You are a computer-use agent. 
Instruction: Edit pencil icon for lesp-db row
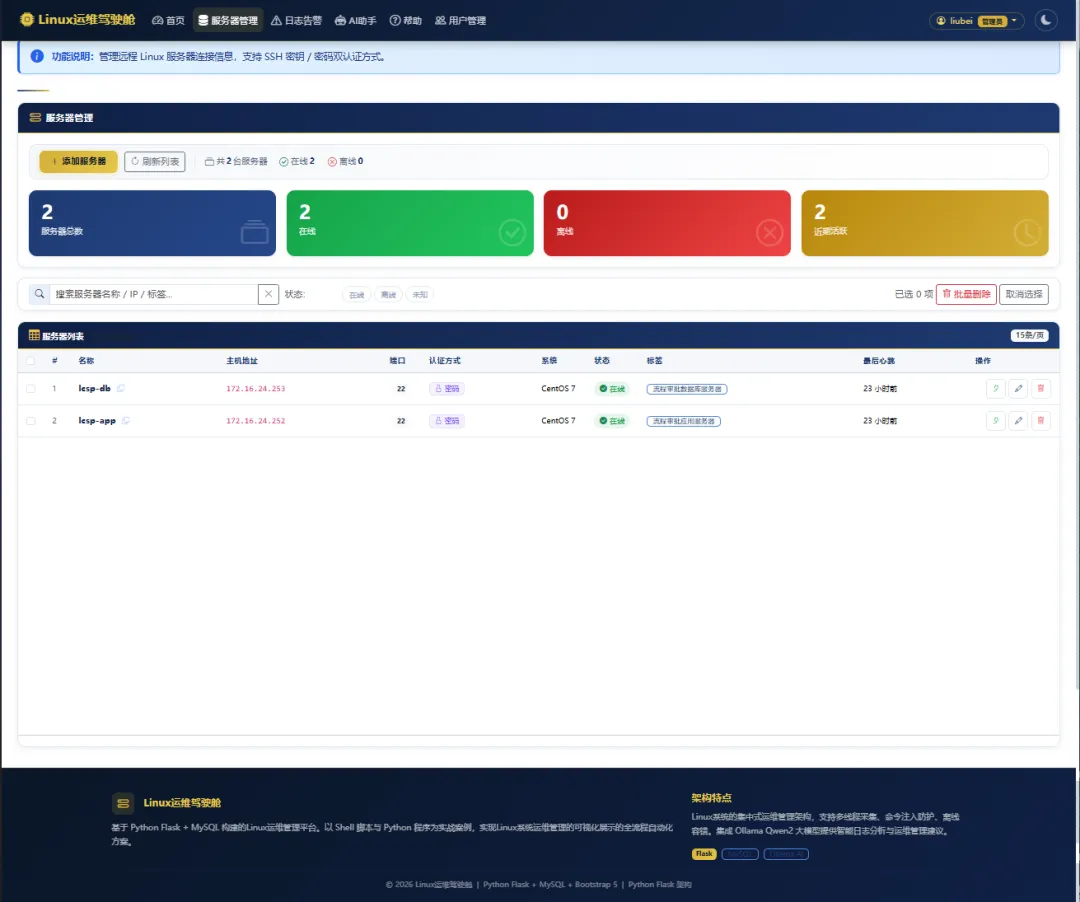1018,388
